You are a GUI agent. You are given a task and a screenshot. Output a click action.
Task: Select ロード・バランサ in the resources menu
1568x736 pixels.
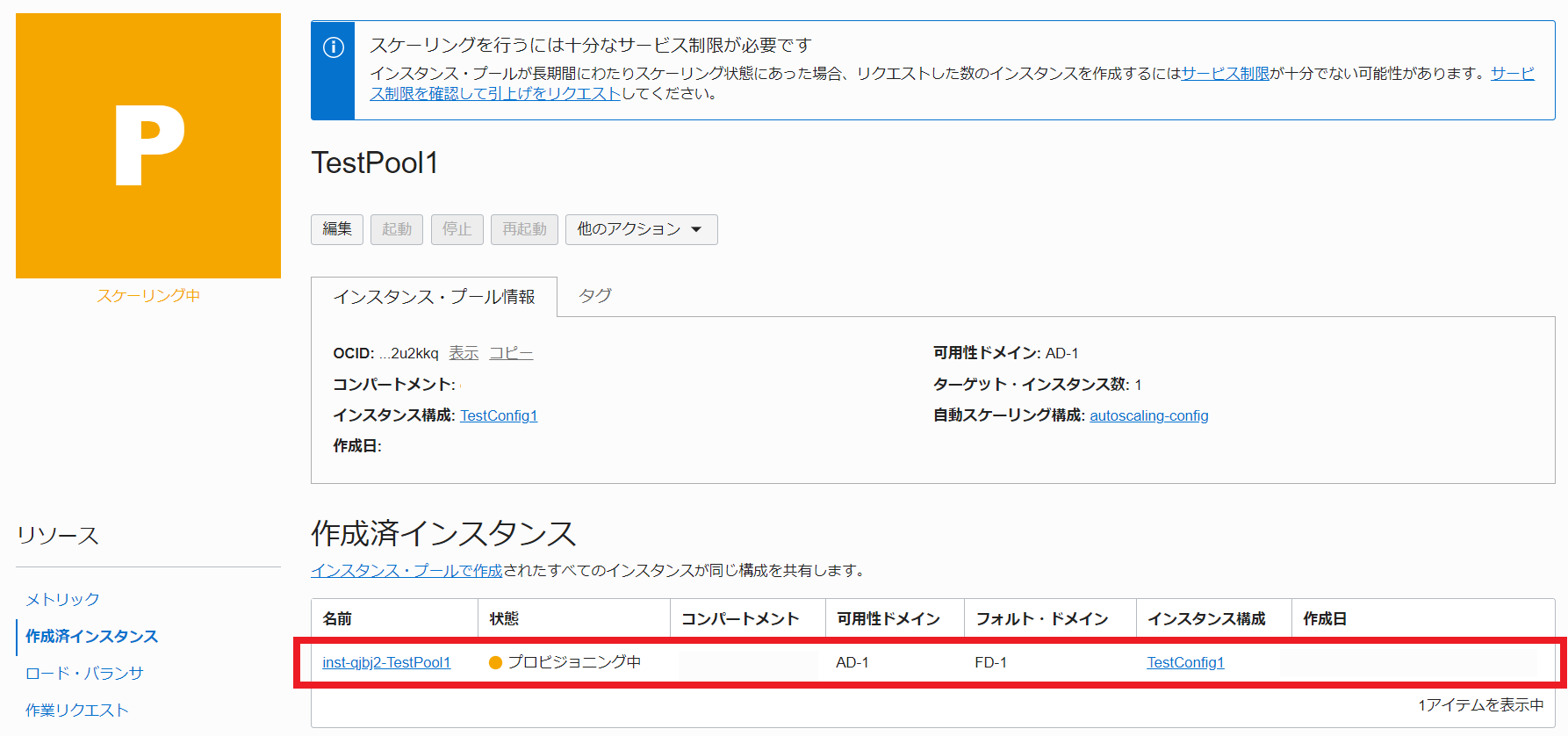click(x=84, y=673)
